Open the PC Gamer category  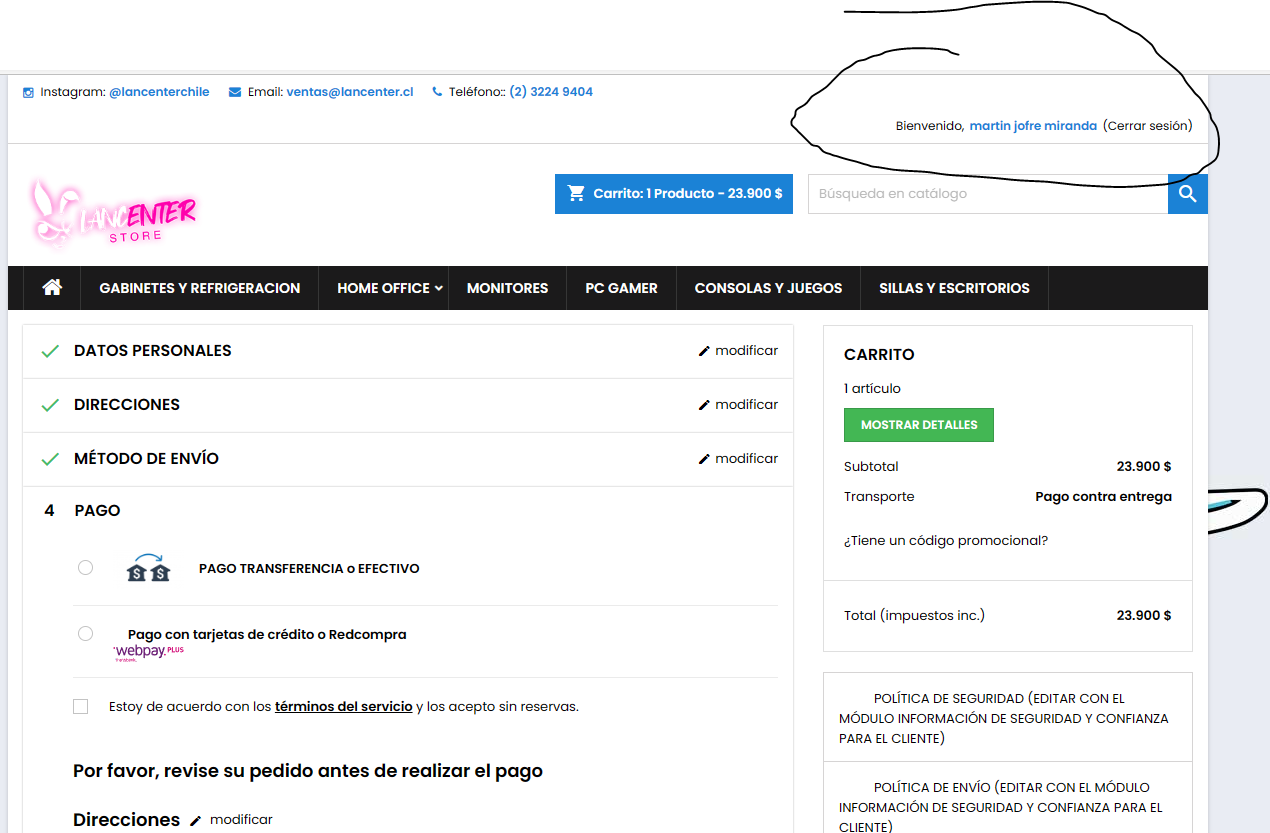point(621,288)
